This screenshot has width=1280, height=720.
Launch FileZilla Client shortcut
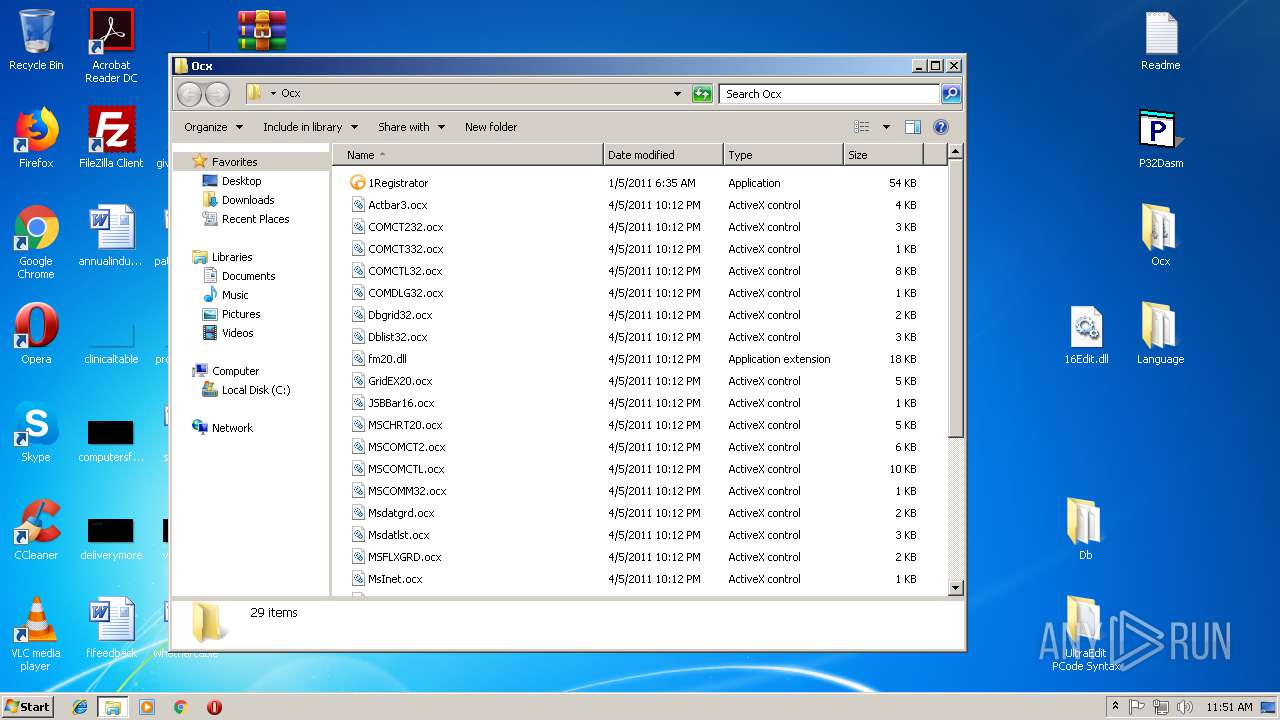point(111,138)
